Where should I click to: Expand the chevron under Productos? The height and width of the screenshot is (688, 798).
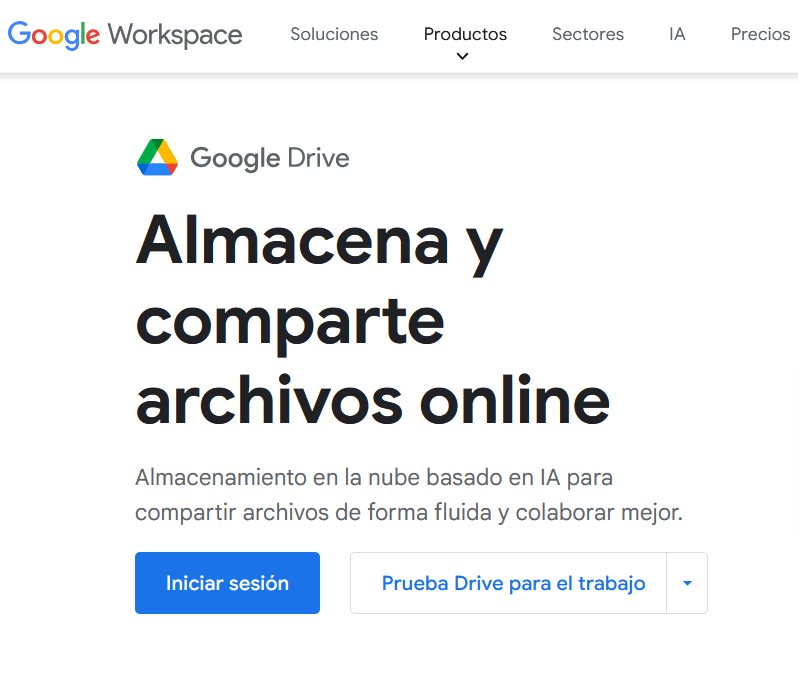(x=462, y=57)
